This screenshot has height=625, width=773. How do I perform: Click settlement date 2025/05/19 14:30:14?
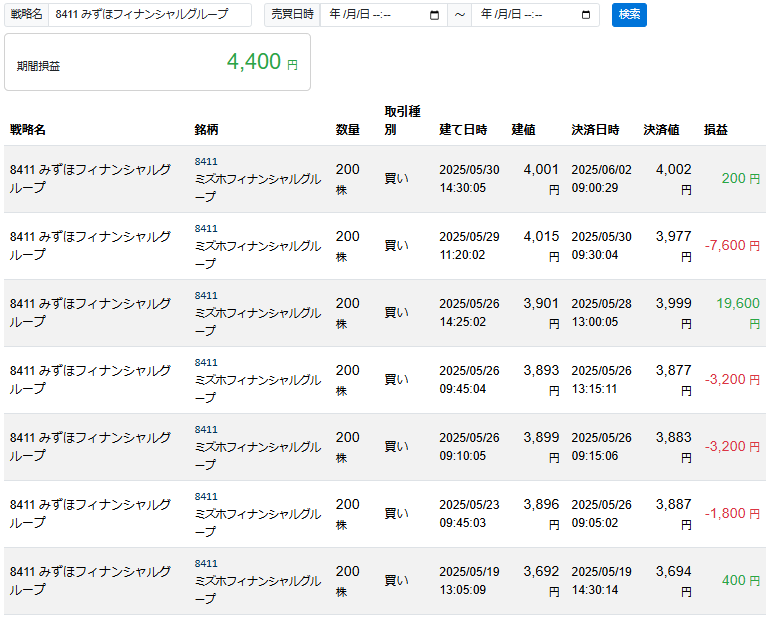tap(601, 581)
